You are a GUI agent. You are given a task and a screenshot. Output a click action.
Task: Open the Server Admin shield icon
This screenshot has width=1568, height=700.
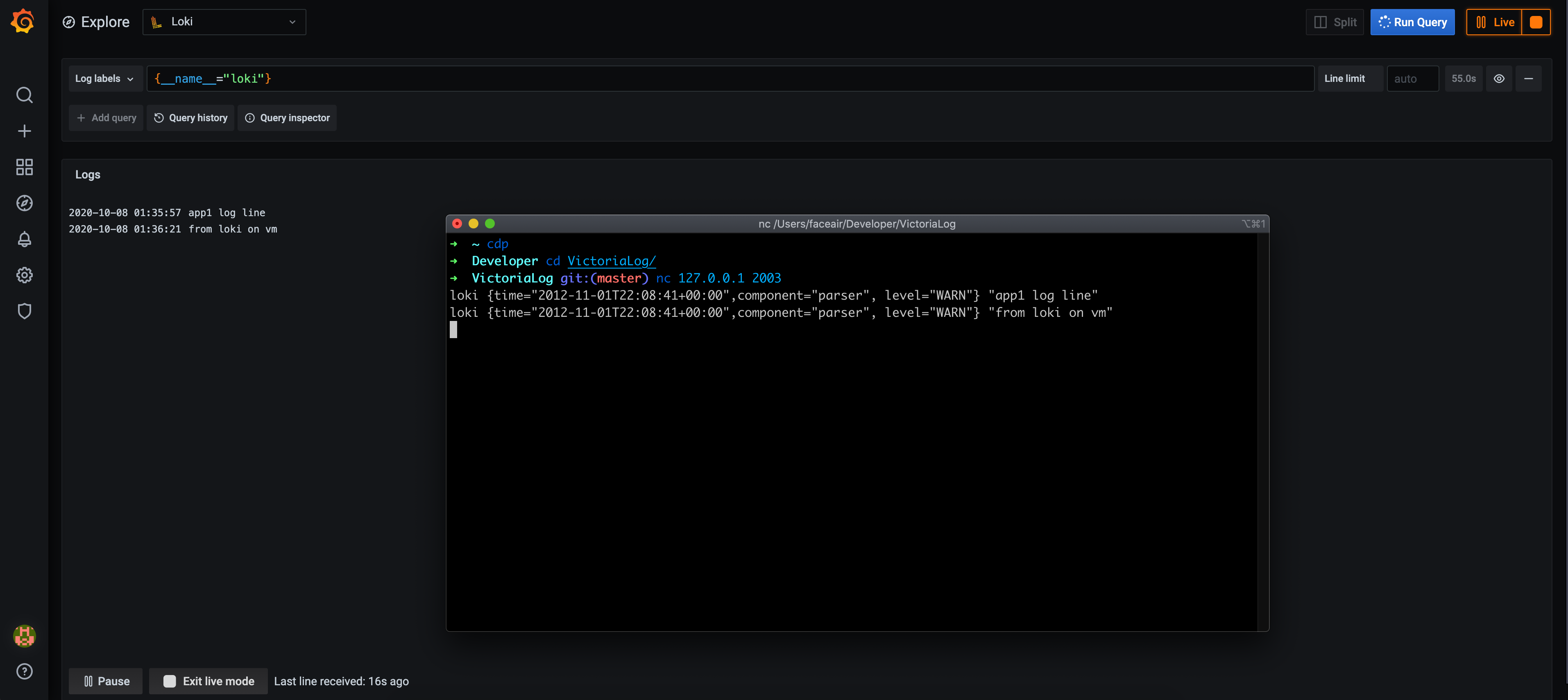point(24,311)
